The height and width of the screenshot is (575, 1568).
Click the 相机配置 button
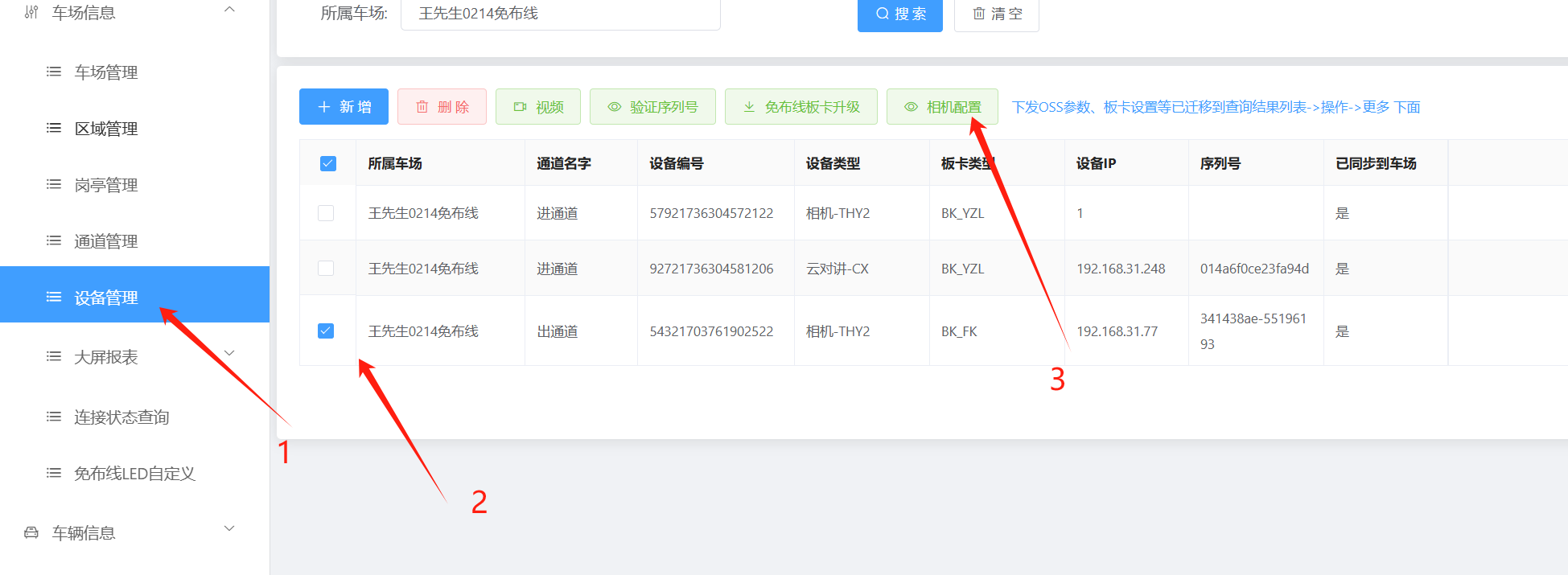[942, 107]
